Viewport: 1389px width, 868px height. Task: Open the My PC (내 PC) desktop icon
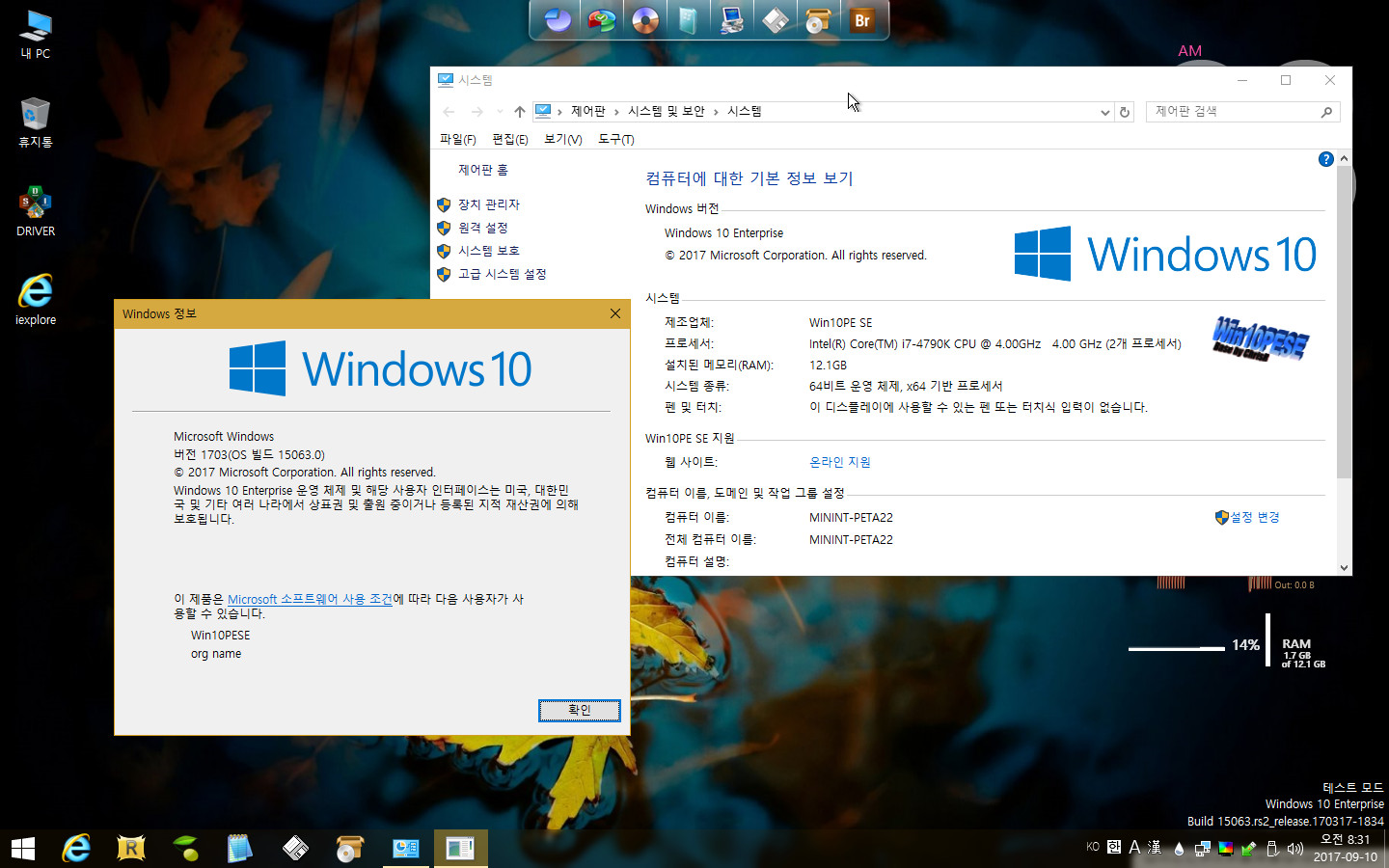[x=36, y=35]
